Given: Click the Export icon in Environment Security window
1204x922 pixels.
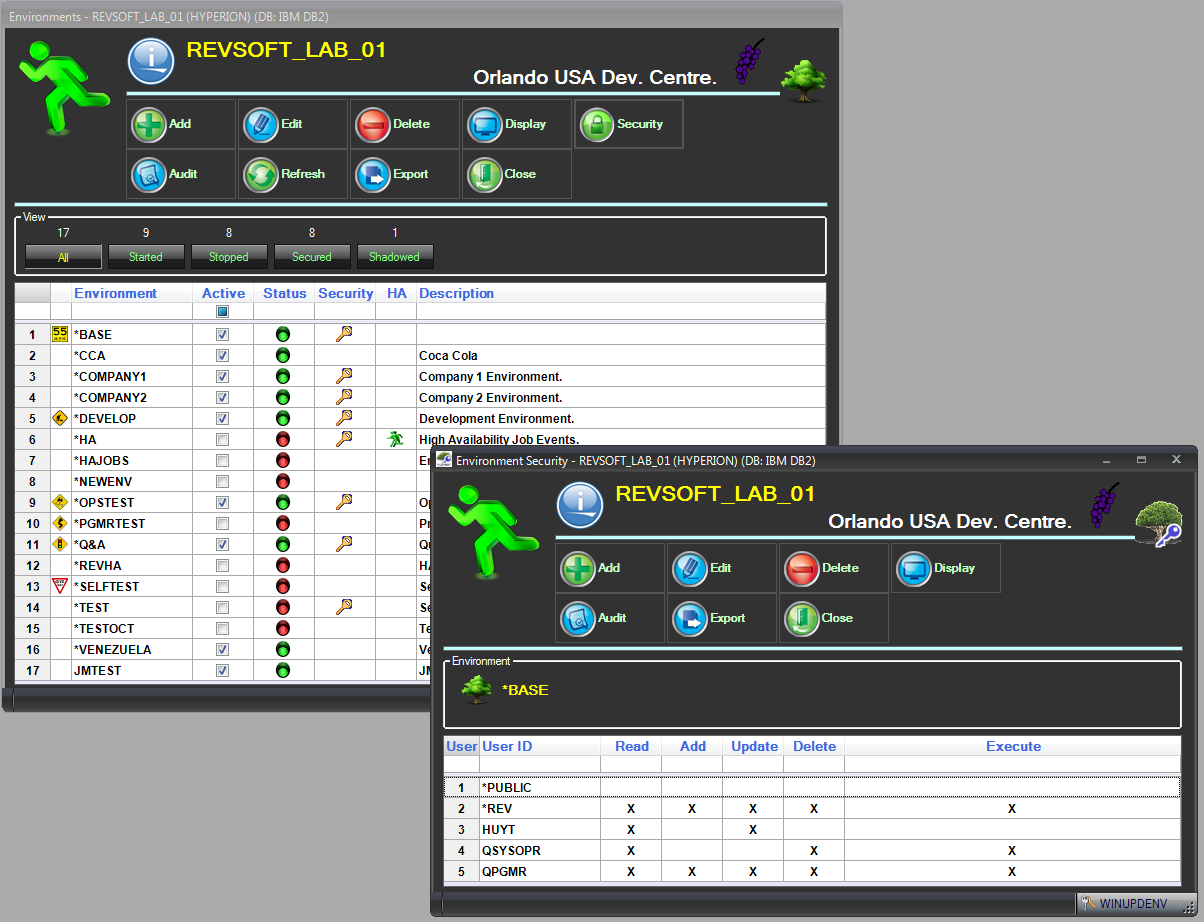Looking at the screenshot, I should click(x=689, y=619).
